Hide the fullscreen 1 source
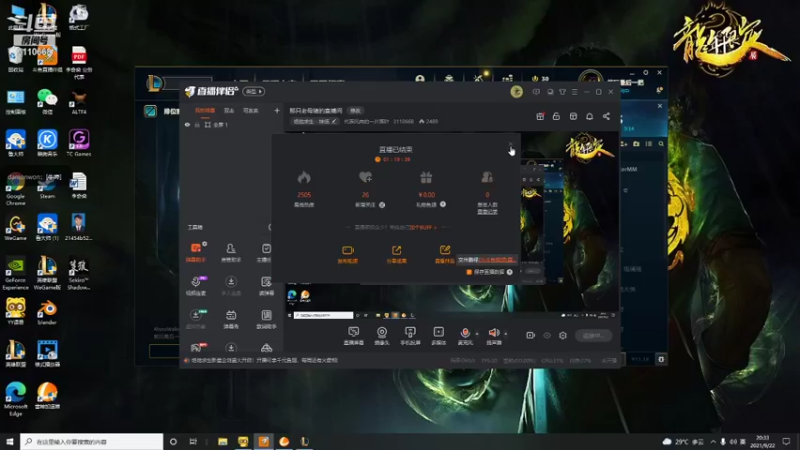The image size is (800, 450). click(187, 124)
